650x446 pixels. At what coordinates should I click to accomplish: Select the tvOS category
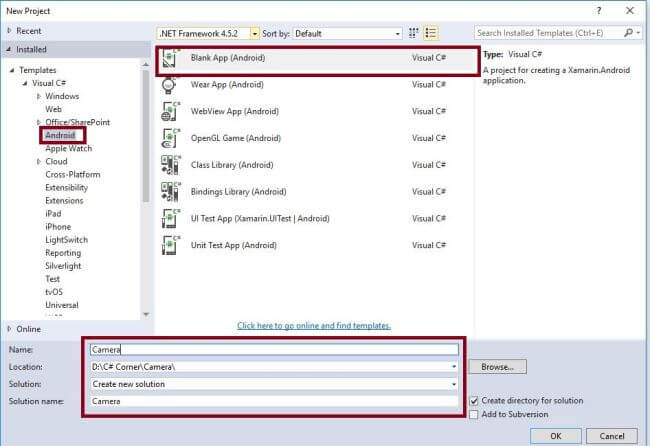54,292
